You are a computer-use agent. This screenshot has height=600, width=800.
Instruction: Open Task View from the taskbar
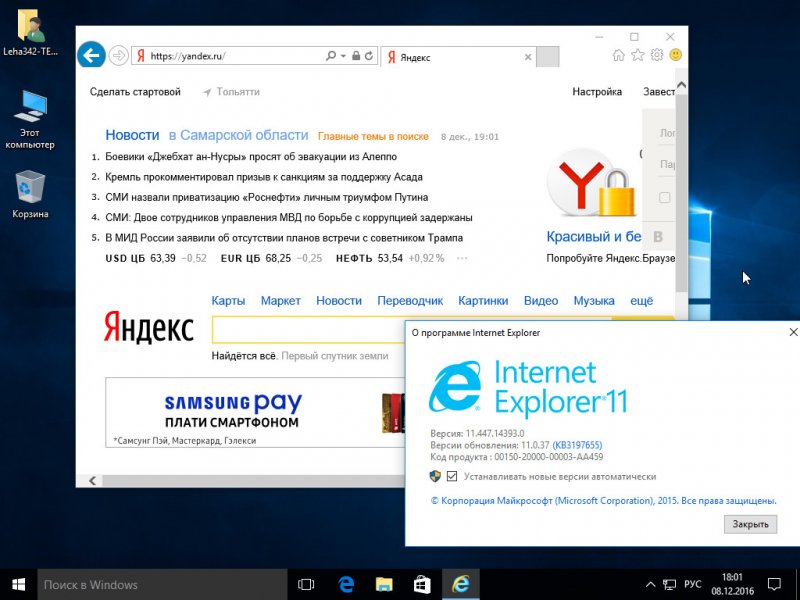(306, 585)
